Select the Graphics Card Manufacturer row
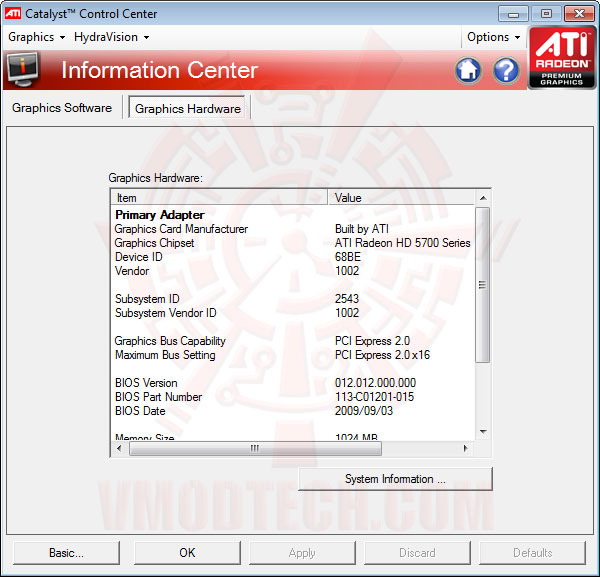 [x=293, y=229]
